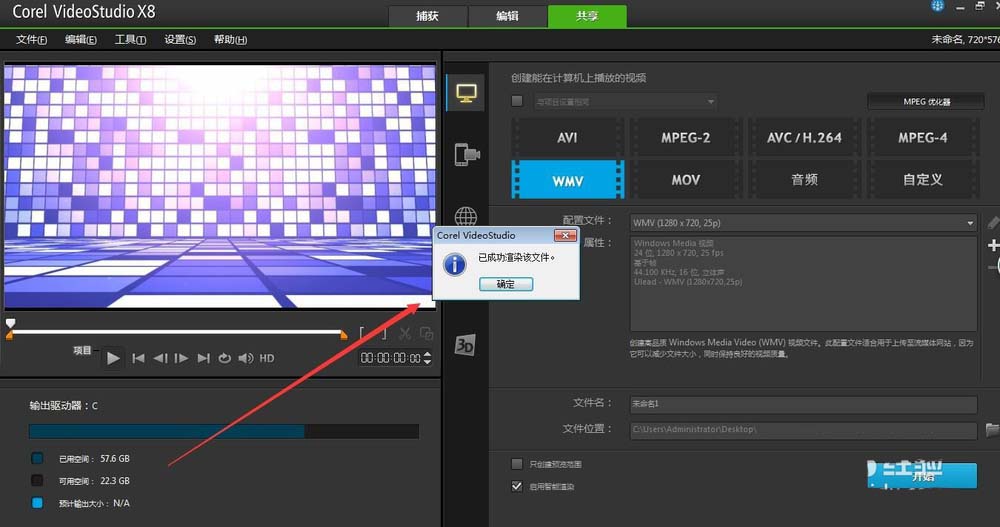Select the computer output category icon
Screen dimensions: 1000x527
[466, 93]
